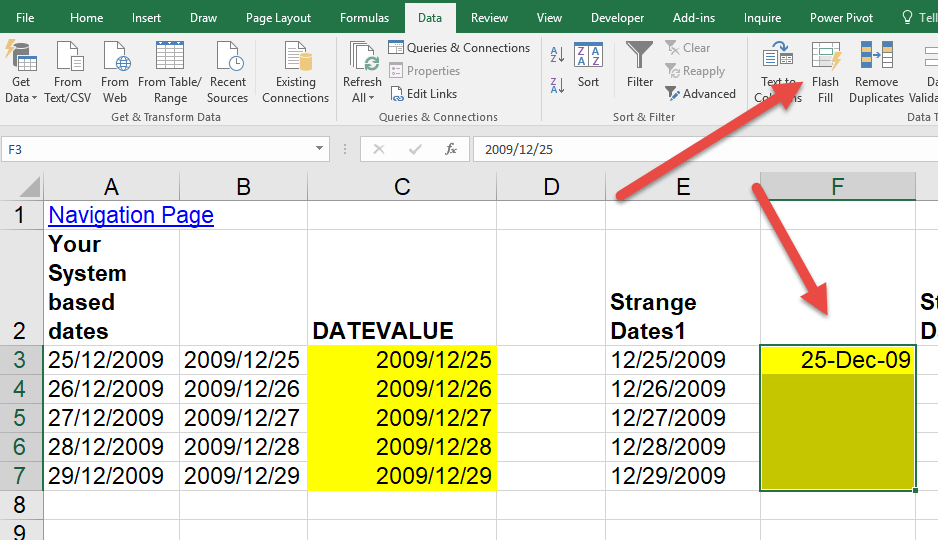Open the Add-ins tab

pyautogui.click(x=693, y=18)
